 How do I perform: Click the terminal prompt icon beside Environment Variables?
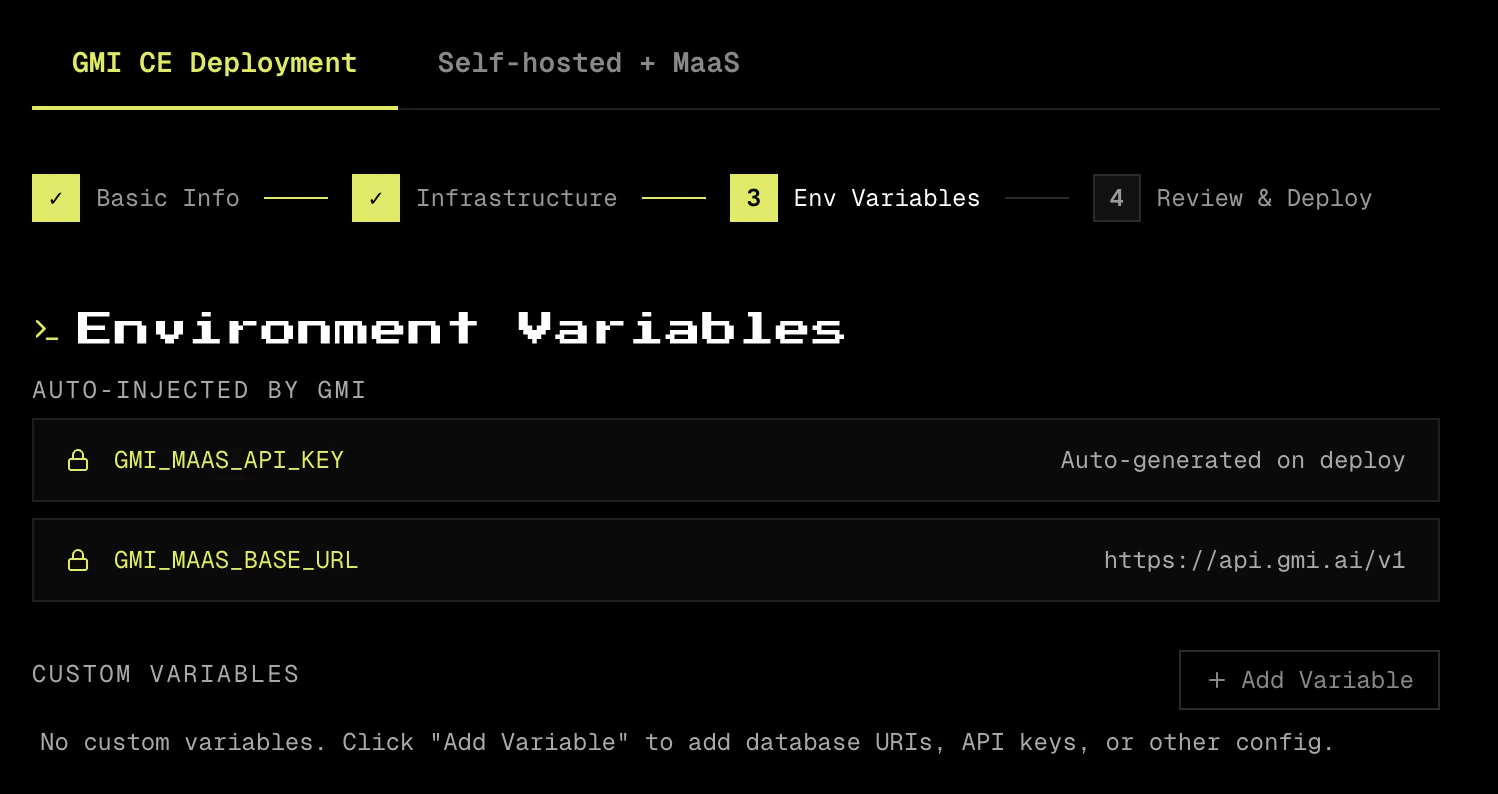[x=46, y=329]
